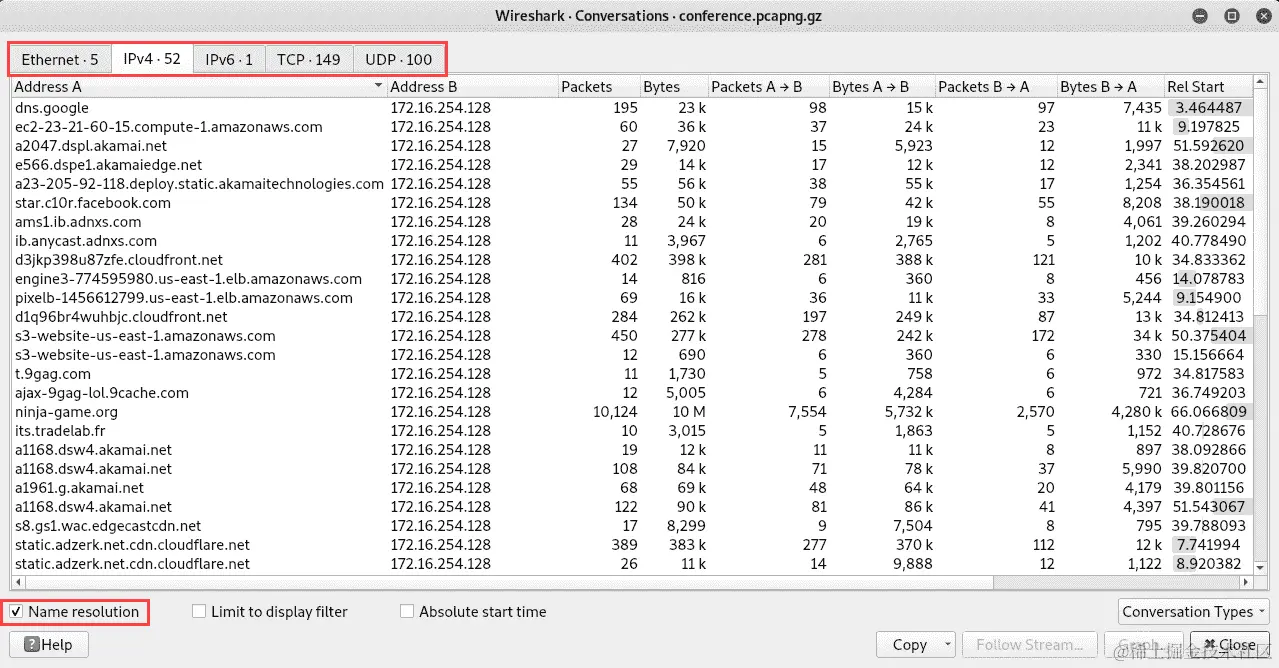Open the UDP · 100 tab

click(x=399, y=59)
